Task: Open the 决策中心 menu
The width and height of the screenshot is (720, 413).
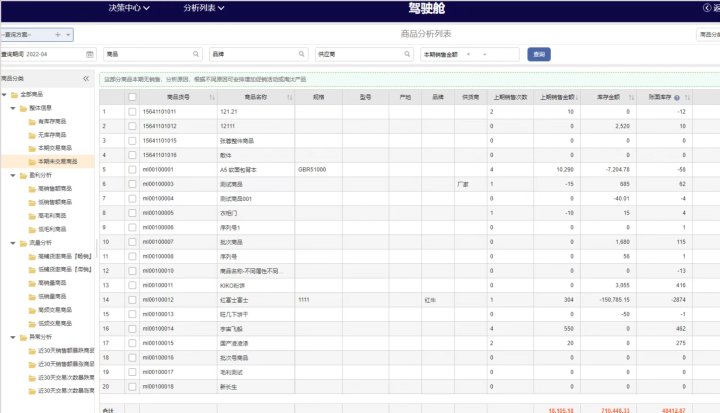Action: point(129,8)
